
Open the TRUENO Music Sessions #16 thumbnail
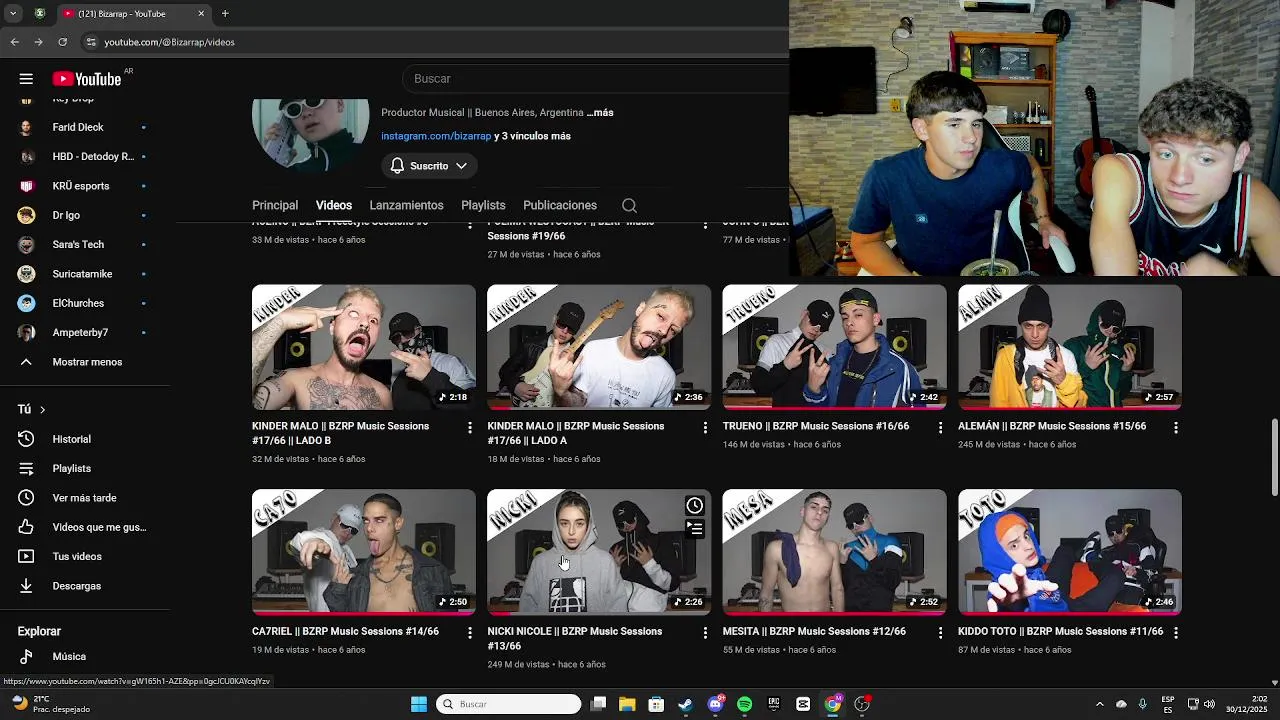[834, 347]
